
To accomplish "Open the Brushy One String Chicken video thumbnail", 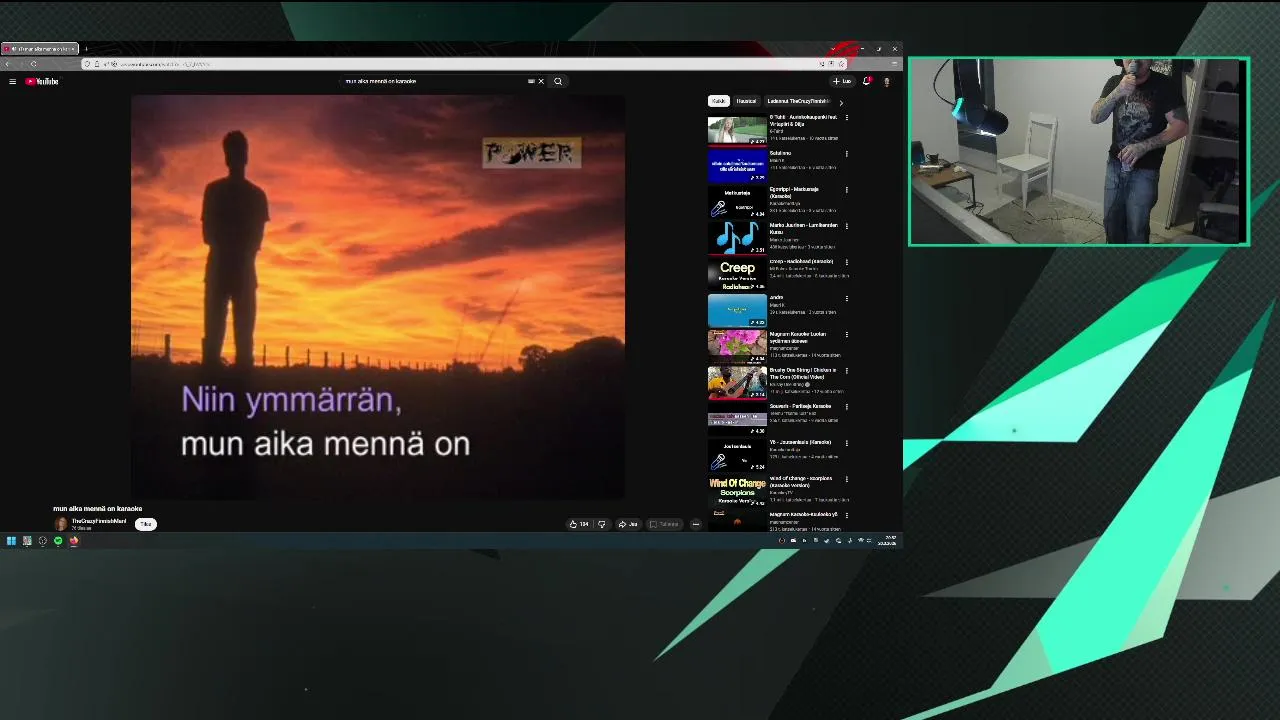I will click(737, 382).
